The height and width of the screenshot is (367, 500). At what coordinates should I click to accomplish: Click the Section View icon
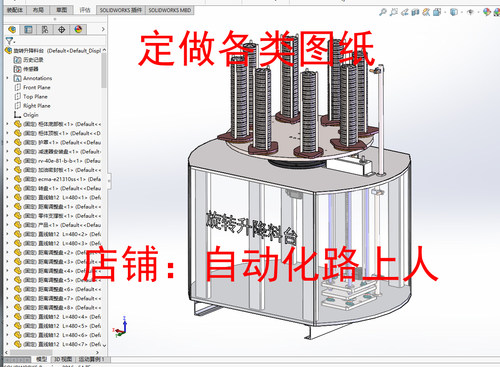click(x=415, y=12)
